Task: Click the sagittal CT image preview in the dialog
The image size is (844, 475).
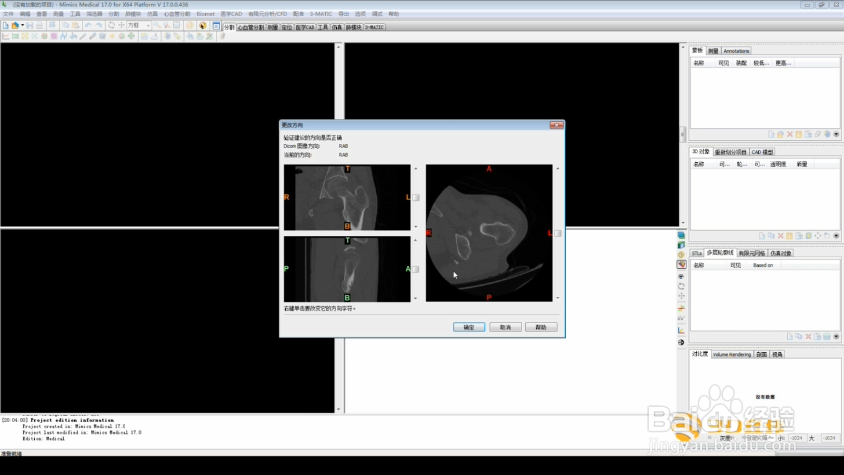Action: [x=347, y=269]
